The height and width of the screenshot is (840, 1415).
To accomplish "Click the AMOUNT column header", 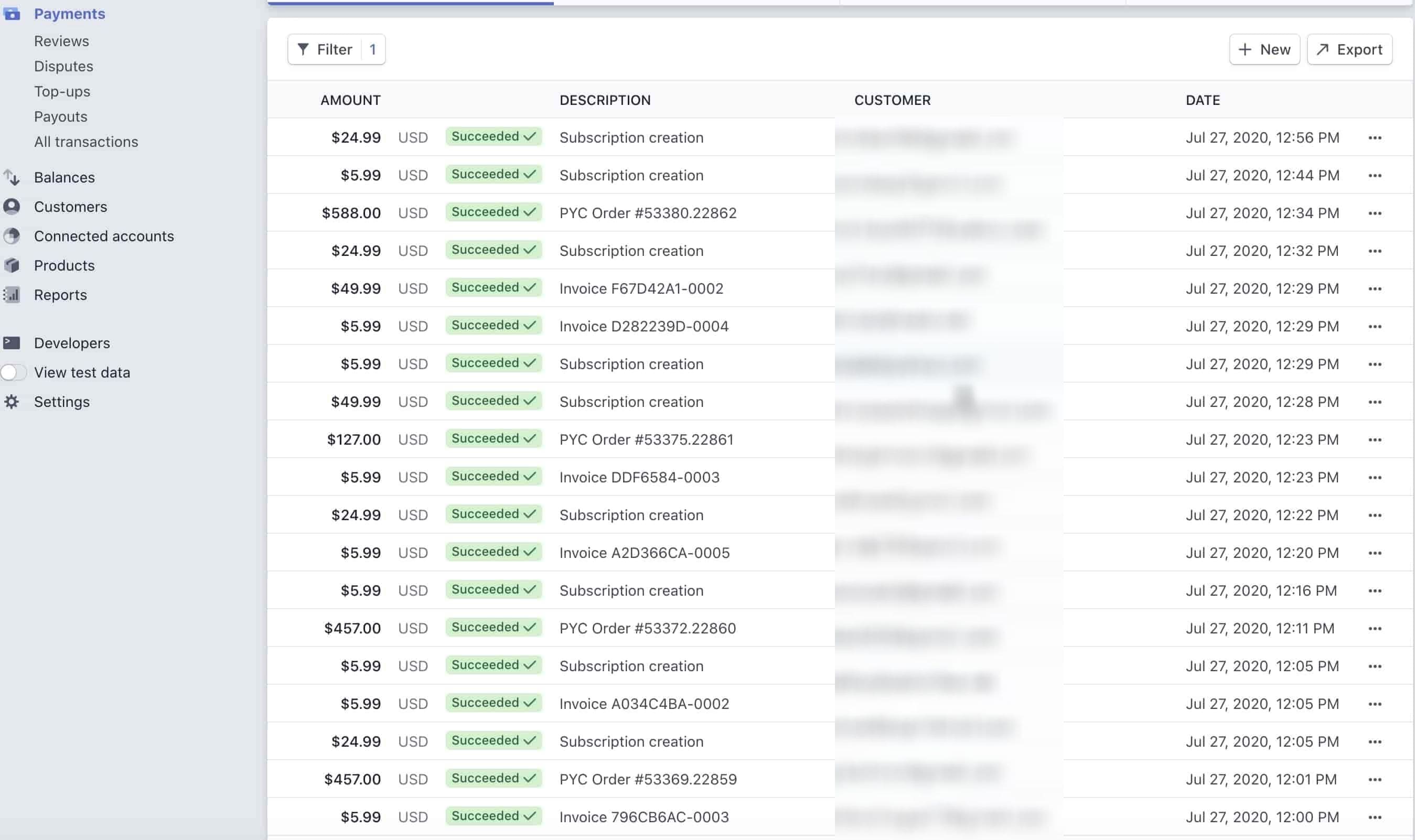I will [350, 100].
